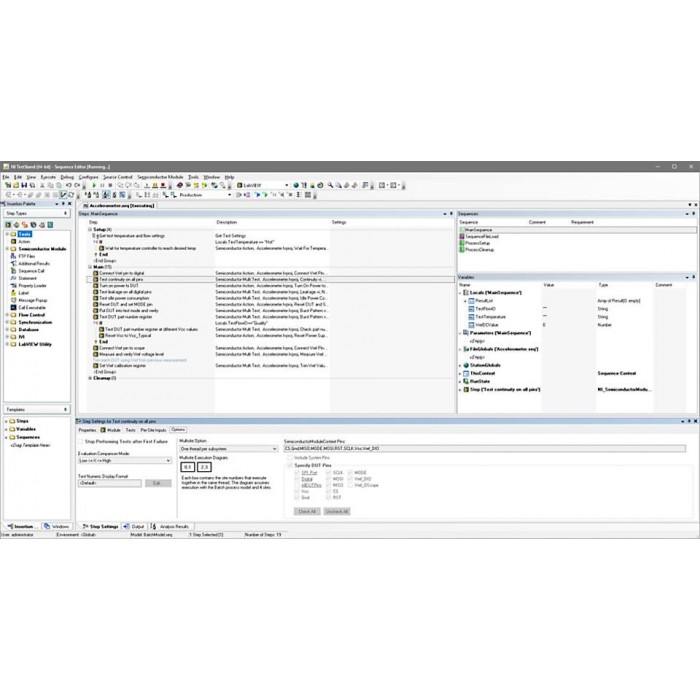Screen dimensions: 700x700
Task: Toggle the RST pin checkbox
Action: (x=329, y=497)
